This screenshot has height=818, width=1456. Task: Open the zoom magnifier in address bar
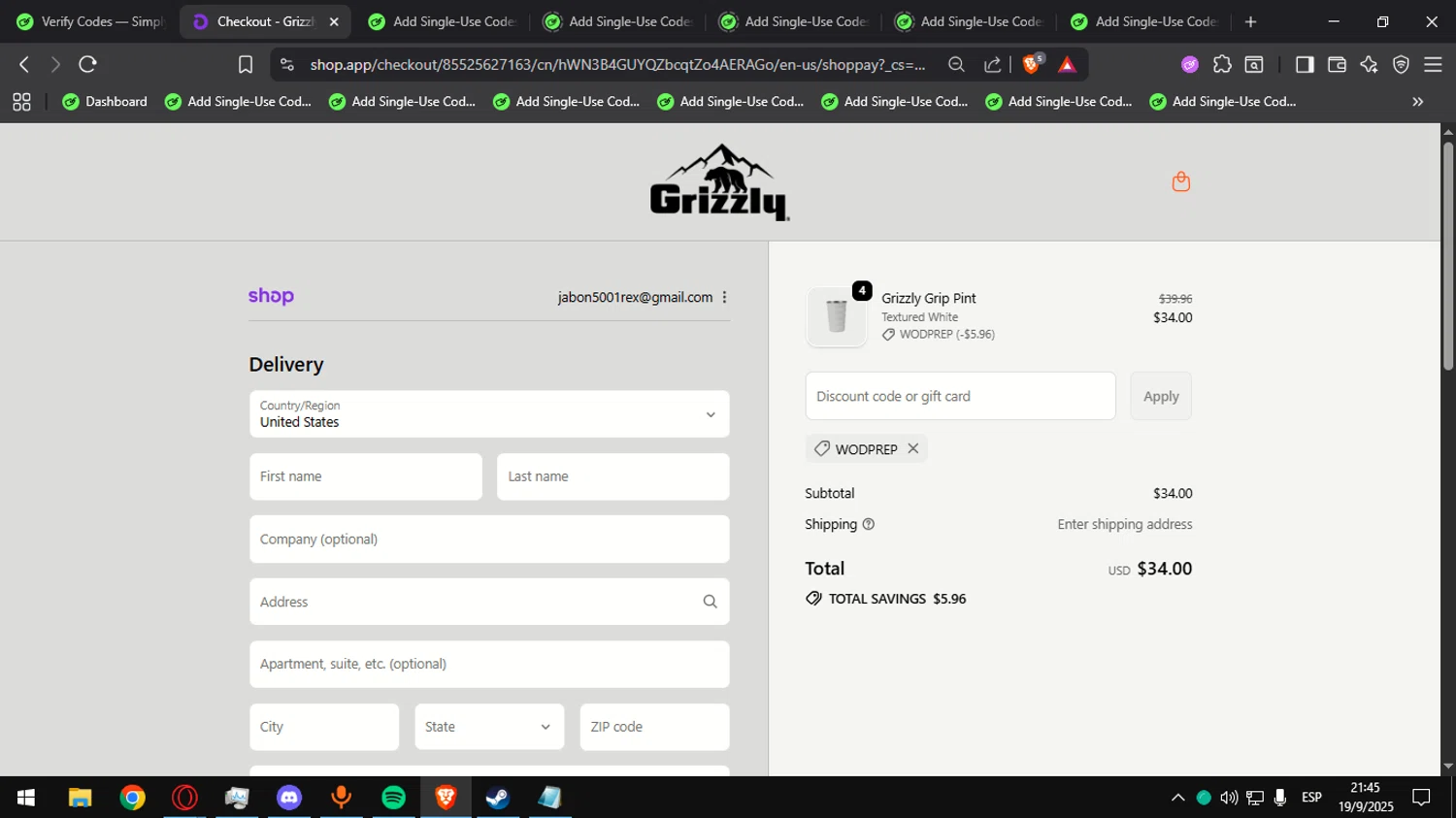pos(956,64)
